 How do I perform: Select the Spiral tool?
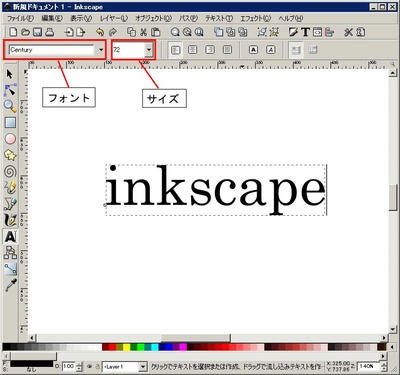(x=10, y=172)
